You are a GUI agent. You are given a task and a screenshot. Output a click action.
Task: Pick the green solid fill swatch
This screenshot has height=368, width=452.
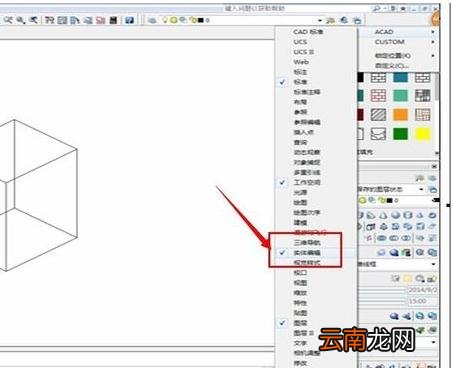(x=400, y=134)
